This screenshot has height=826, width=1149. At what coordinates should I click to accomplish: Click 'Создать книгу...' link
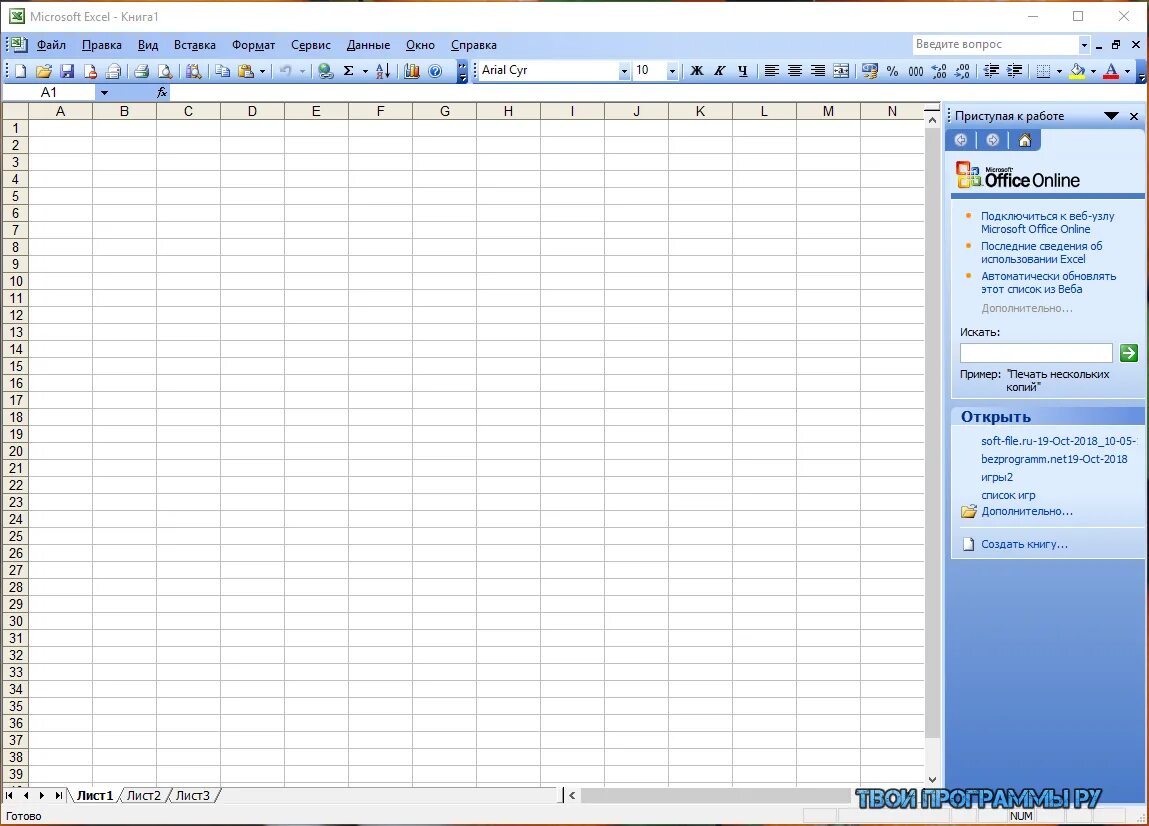[x=1024, y=544]
